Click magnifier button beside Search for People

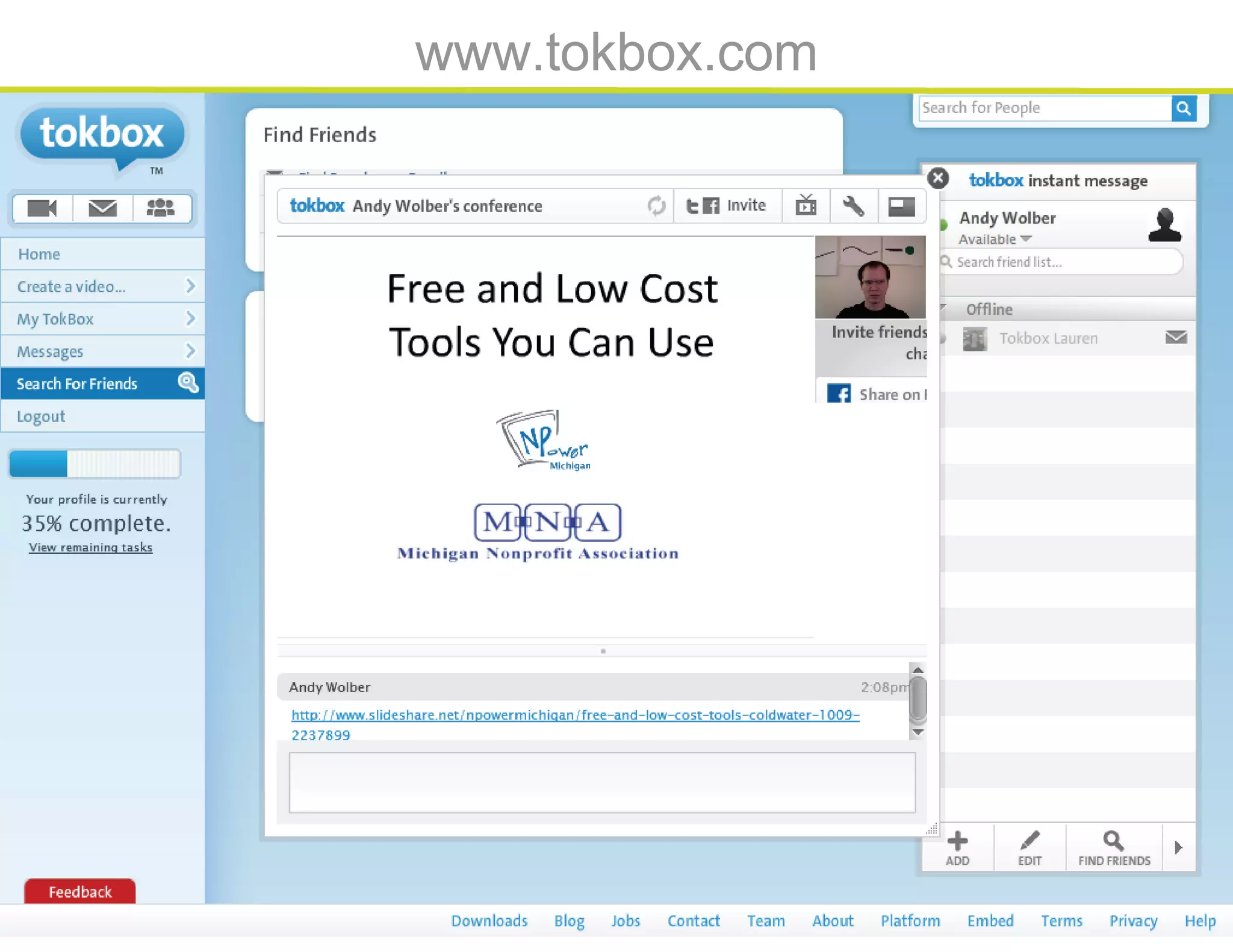(1183, 108)
